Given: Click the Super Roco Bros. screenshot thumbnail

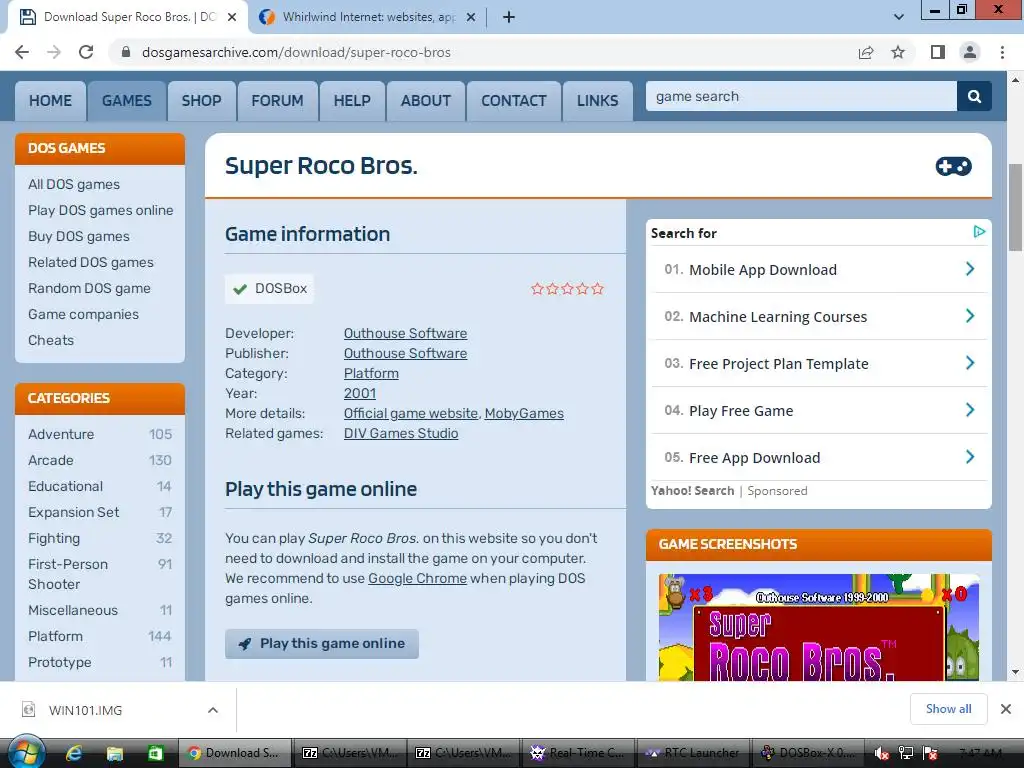Looking at the screenshot, I should pyautogui.click(x=819, y=627).
